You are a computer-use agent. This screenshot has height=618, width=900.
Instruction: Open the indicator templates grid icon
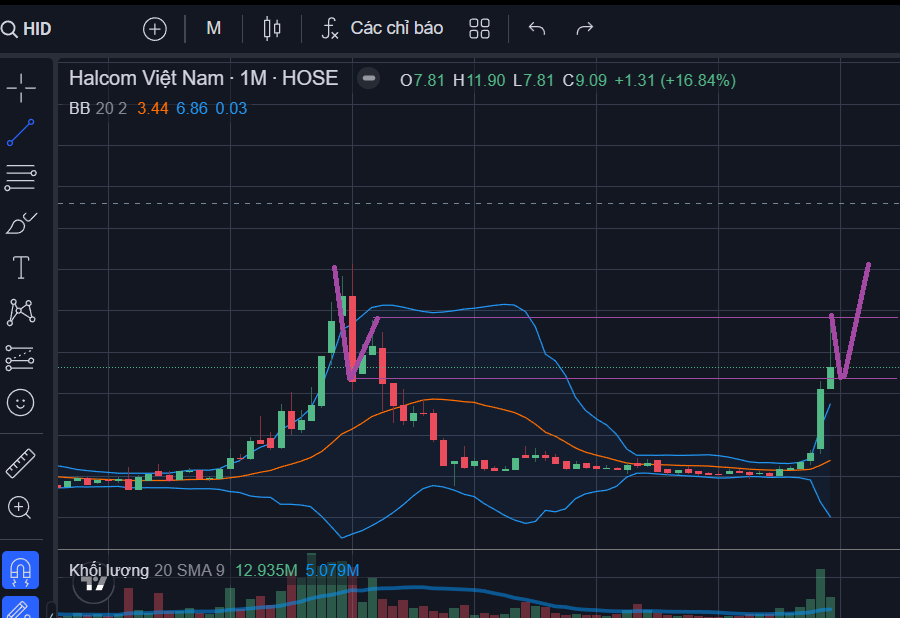pos(479,28)
